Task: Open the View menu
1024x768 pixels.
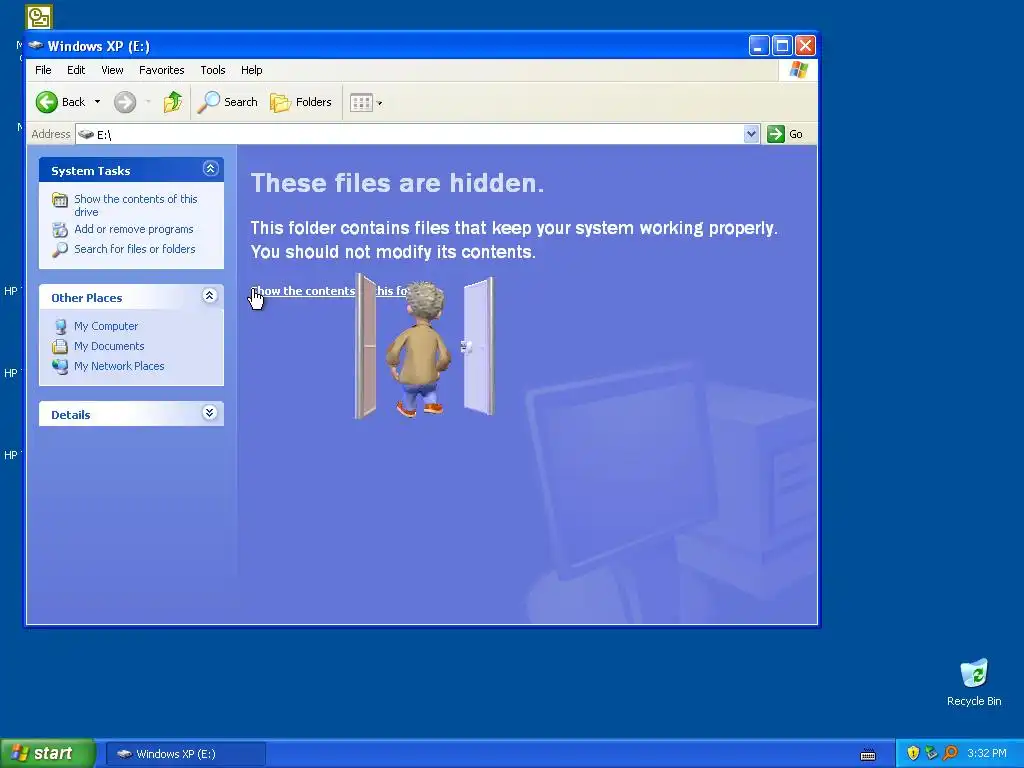Action: [112, 70]
